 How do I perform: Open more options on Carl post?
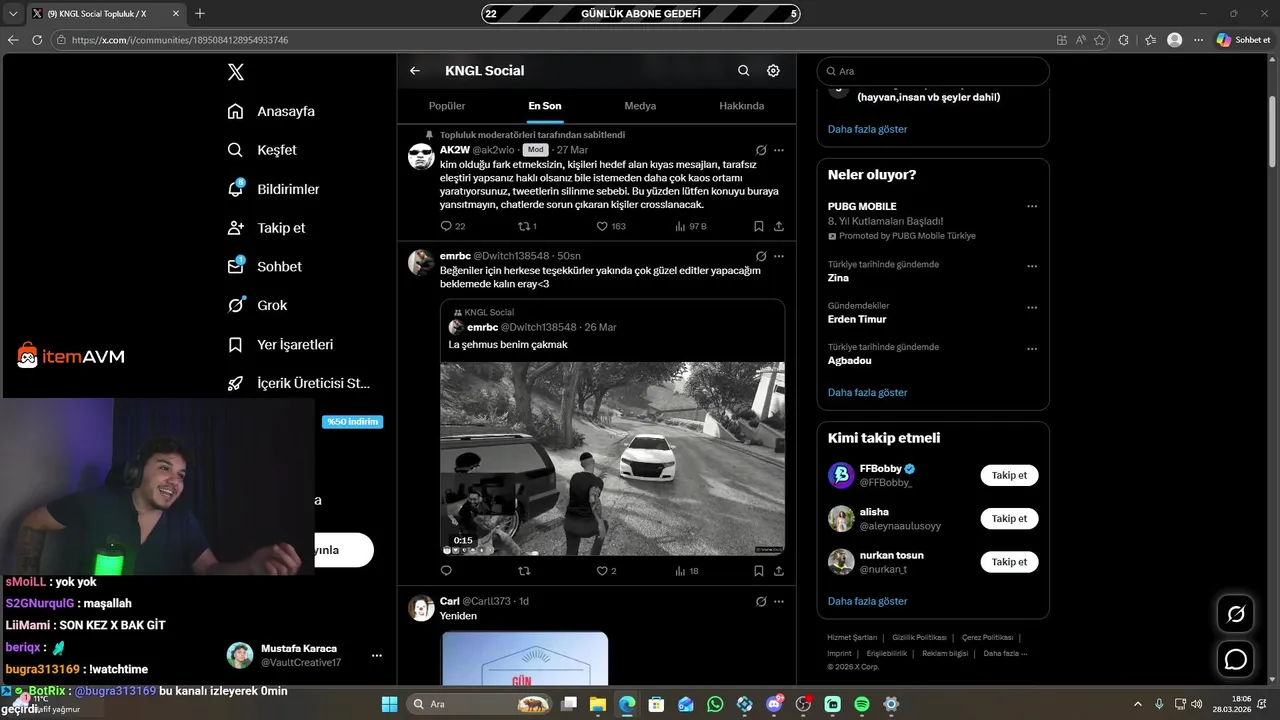[x=779, y=602]
